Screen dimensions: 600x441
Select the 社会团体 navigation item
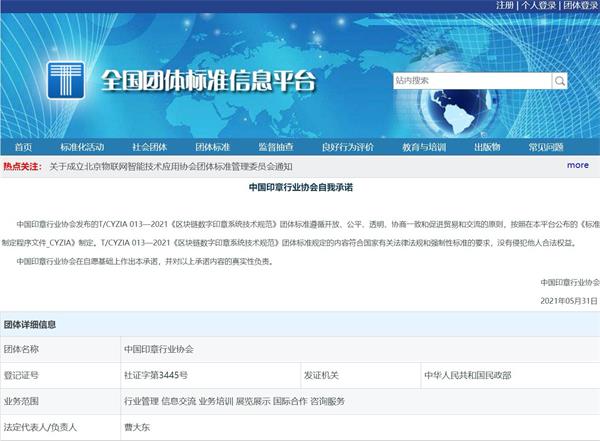[x=148, y=147]
